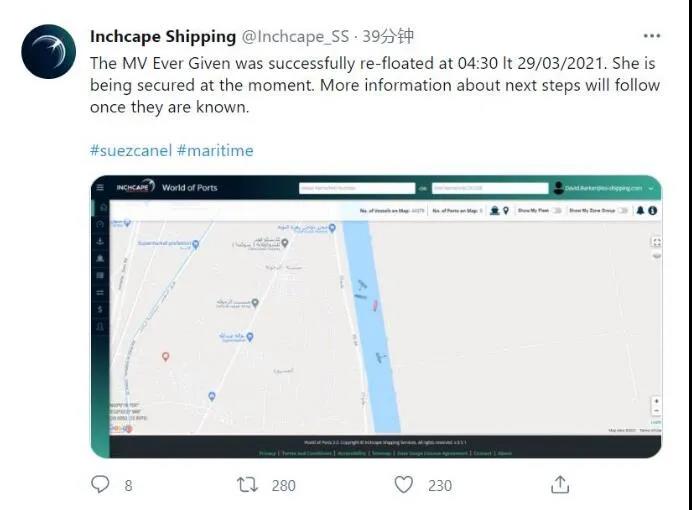Viewport: 692px width, 510px height.
Task: Select the anchor icon in the sidebar
Action: (x=100, y=241)
